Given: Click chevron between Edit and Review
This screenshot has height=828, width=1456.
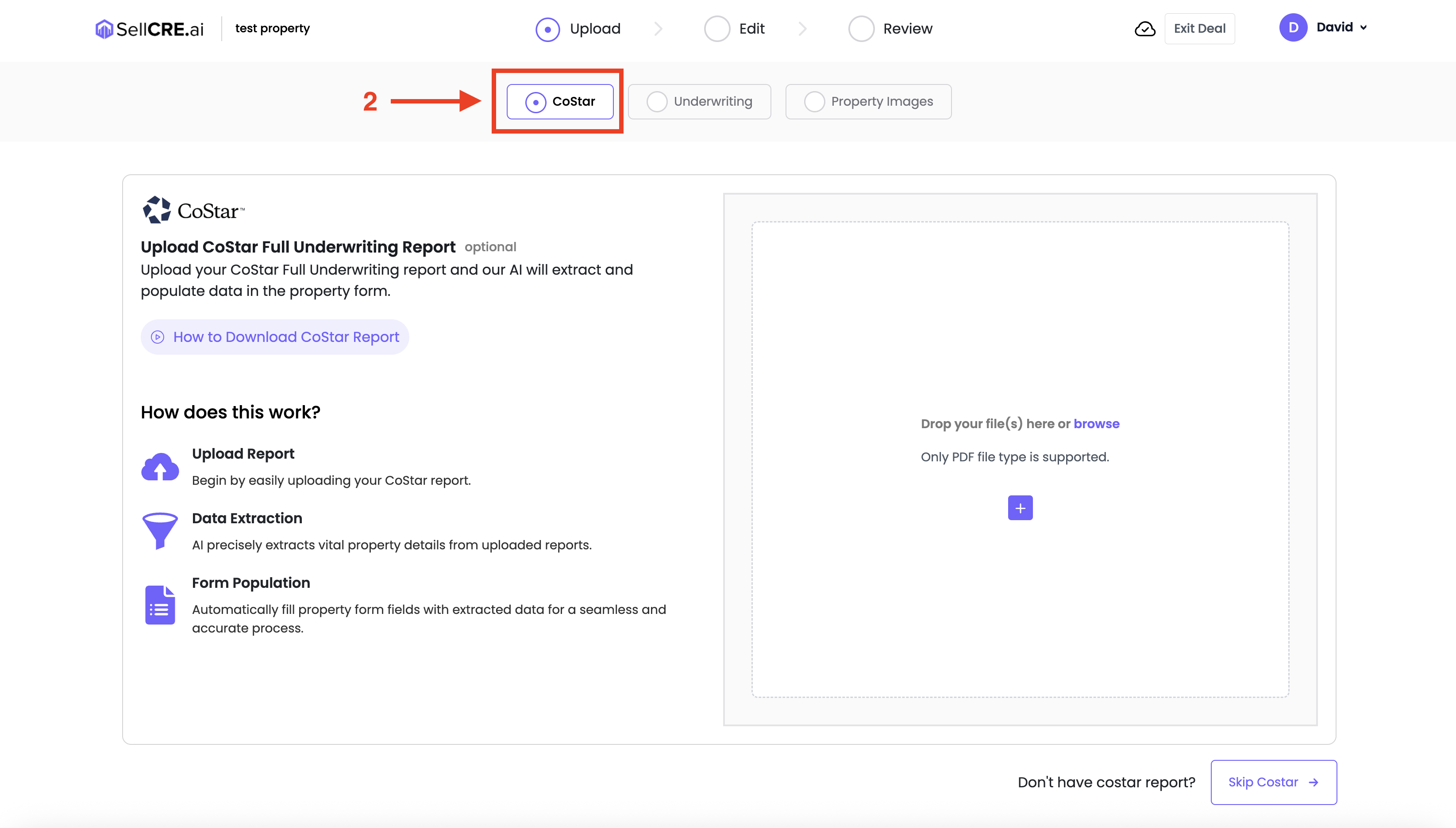Looking at the screenshot, I should point(802,28).
